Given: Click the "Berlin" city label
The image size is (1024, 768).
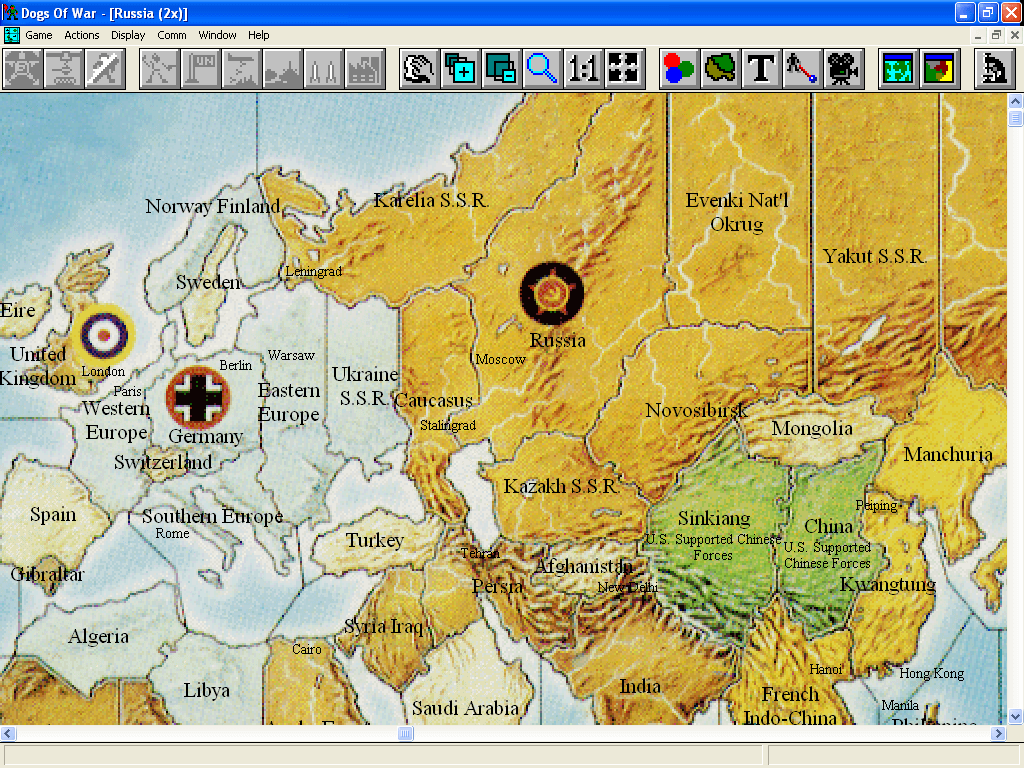Looking at the screenshot, I should tap(236, 365).
